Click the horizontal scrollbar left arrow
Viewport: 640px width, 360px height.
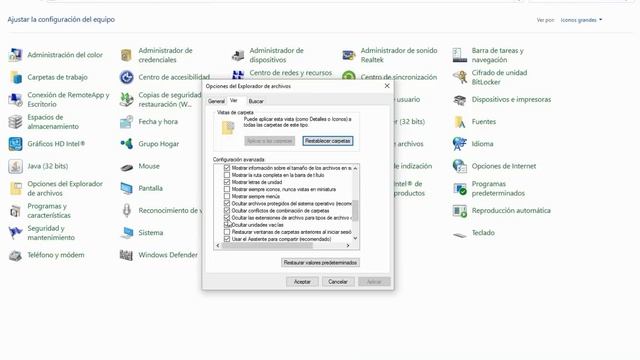[x=218, y=245]
